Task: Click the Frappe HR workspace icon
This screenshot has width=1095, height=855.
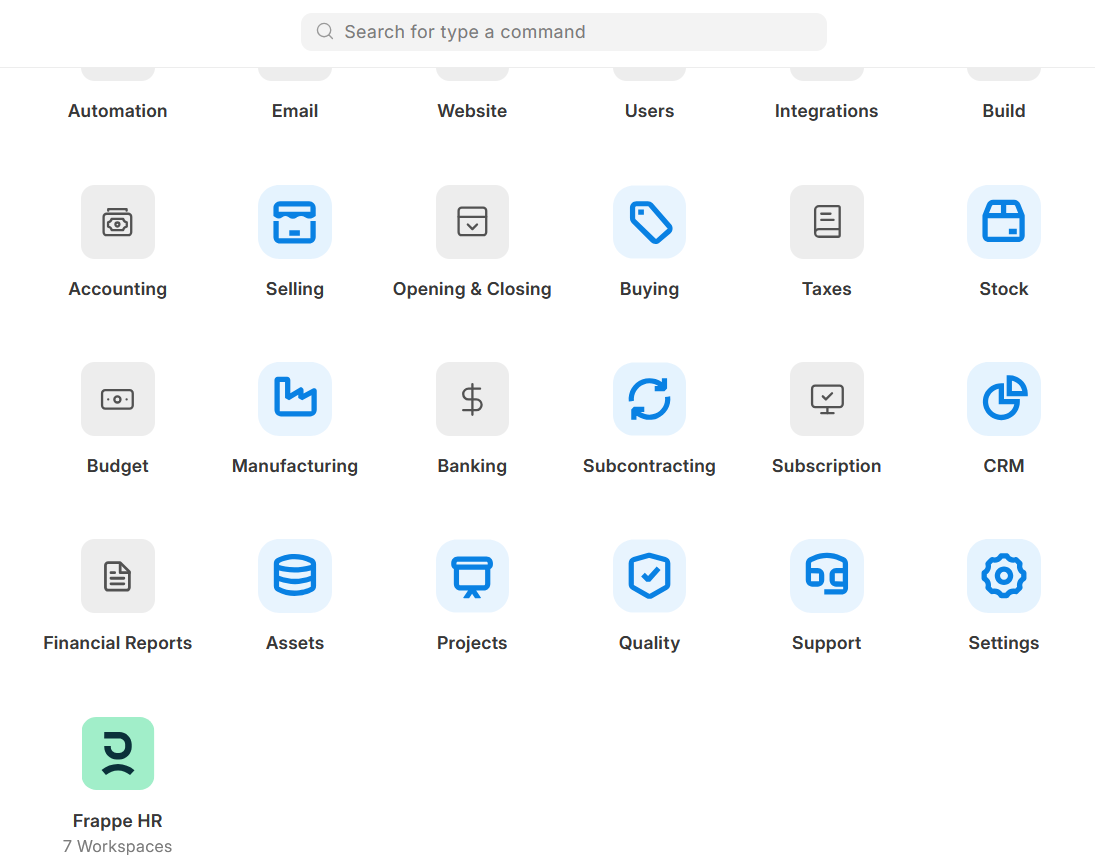Action: [x=117, y=753]
